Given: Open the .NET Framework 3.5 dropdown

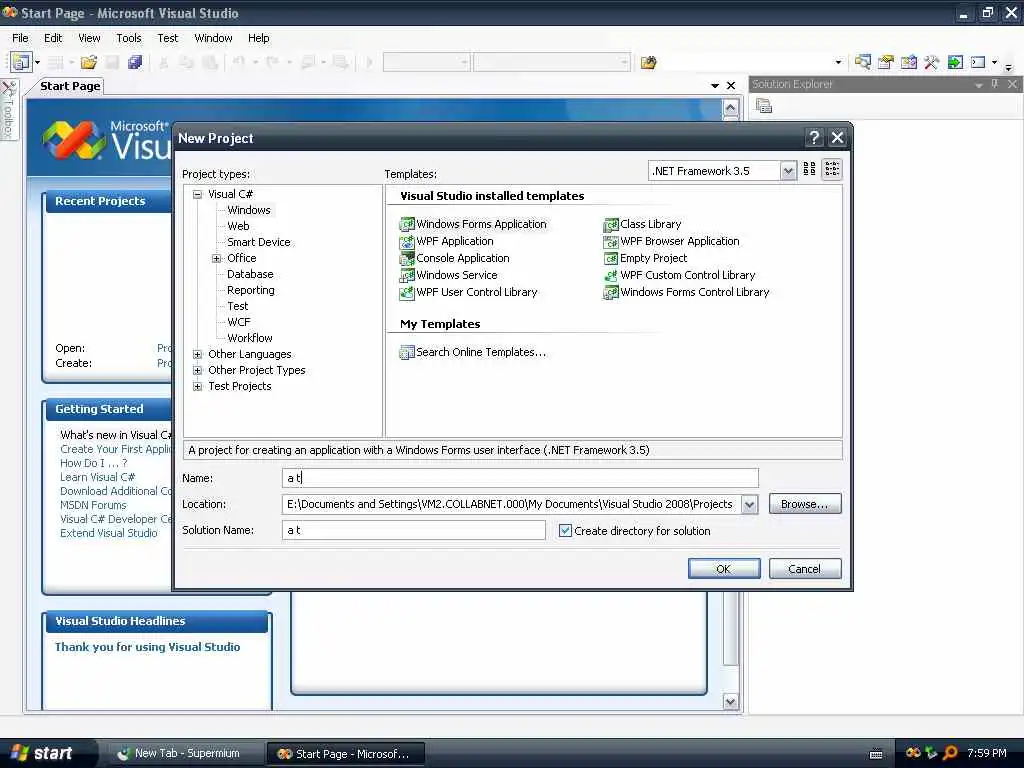Looking at the screenshot, I should click(x=788, y=171).
